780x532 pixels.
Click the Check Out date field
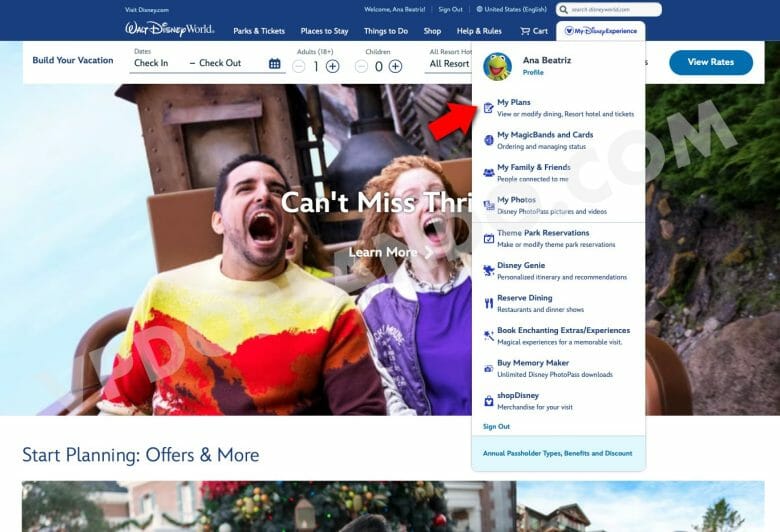pyautogui.click(x=220, y=63)
